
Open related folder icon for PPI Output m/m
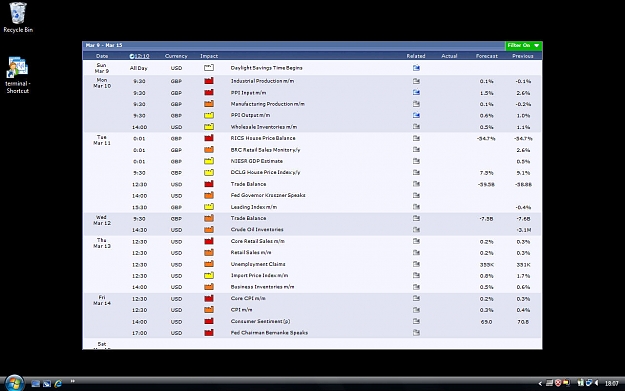[x=416, y=115]
